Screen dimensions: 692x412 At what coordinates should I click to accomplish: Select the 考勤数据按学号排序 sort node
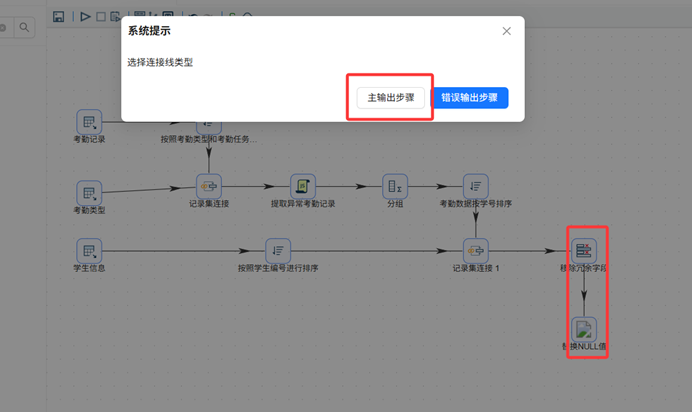[476, 187]
